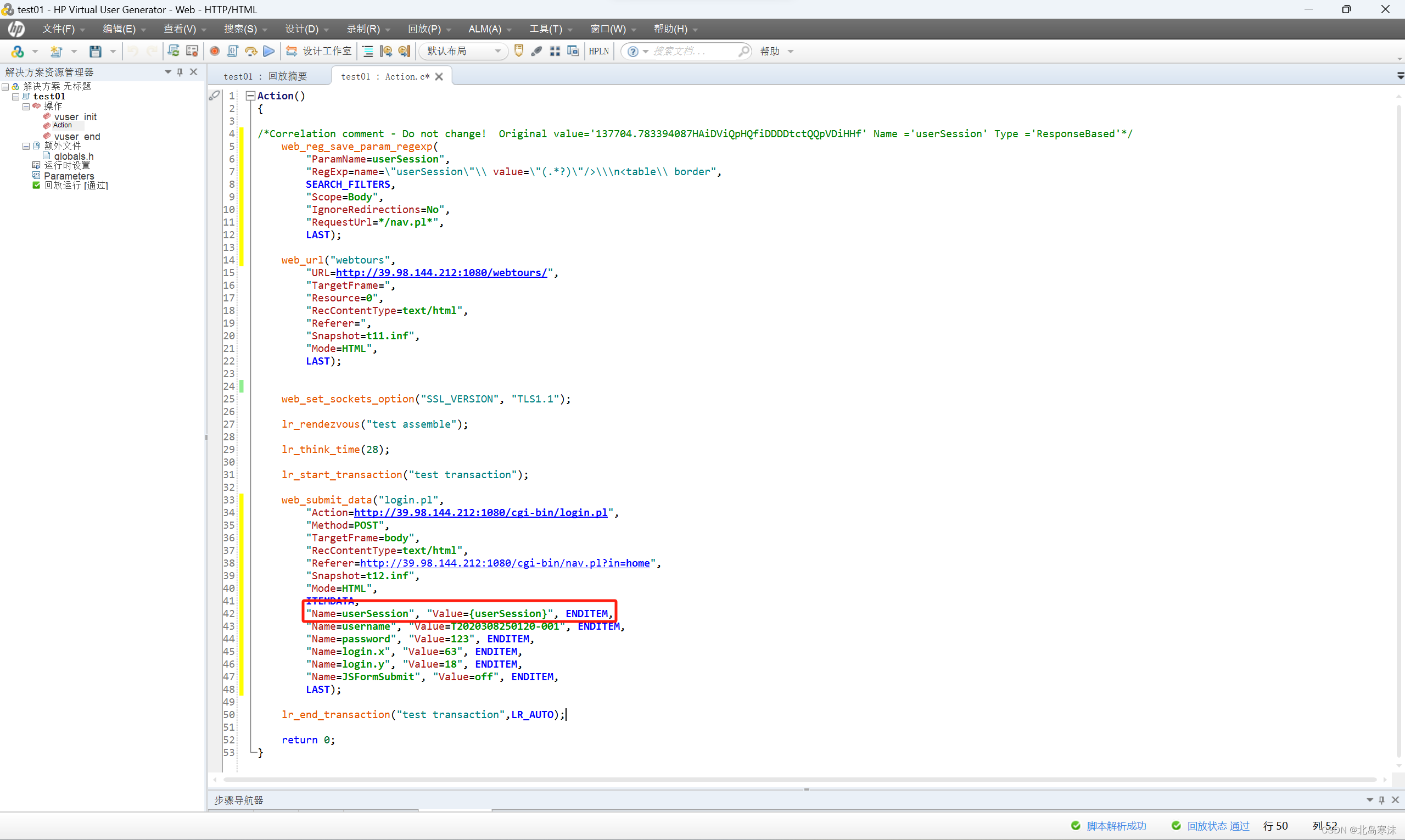Screen dimensions: 1405x840
Task: Click the blue Replay play icon
Action: (x=270, y=51)
